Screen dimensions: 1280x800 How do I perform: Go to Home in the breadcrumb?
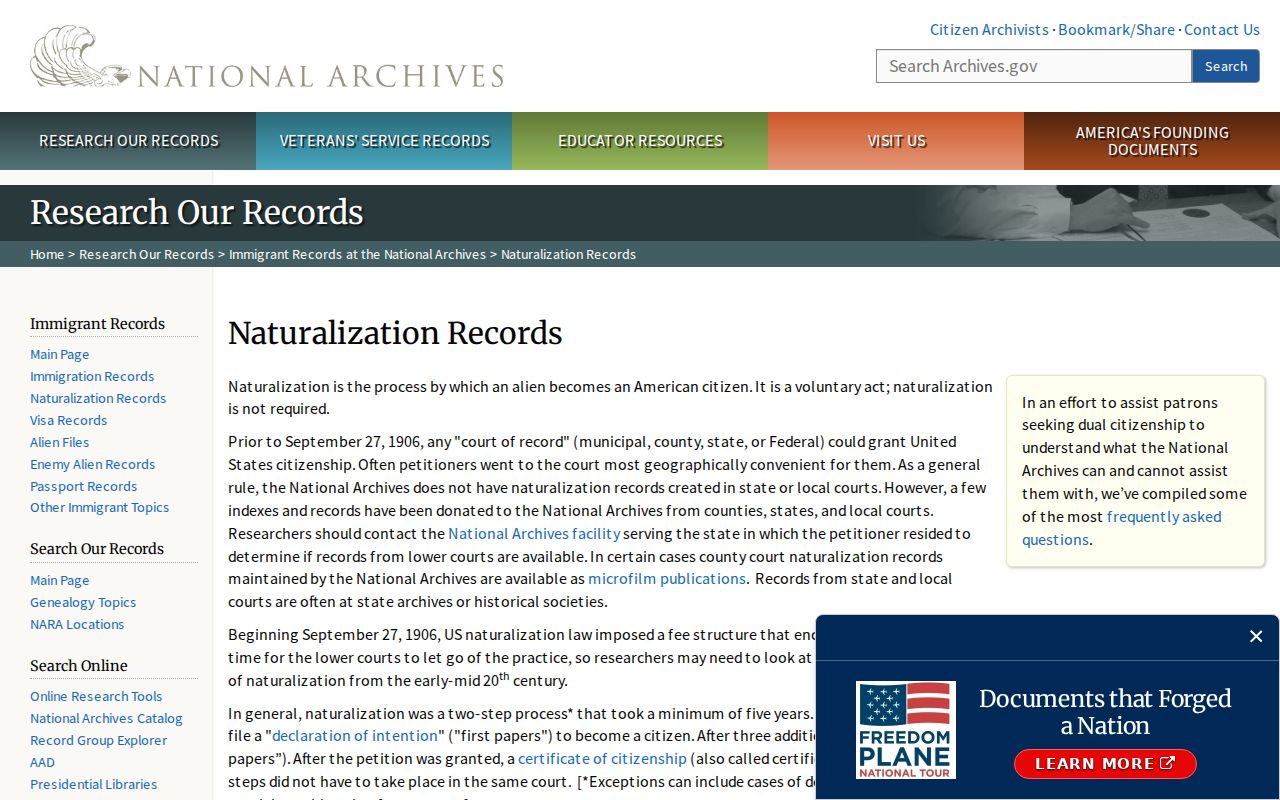point(47,254)
